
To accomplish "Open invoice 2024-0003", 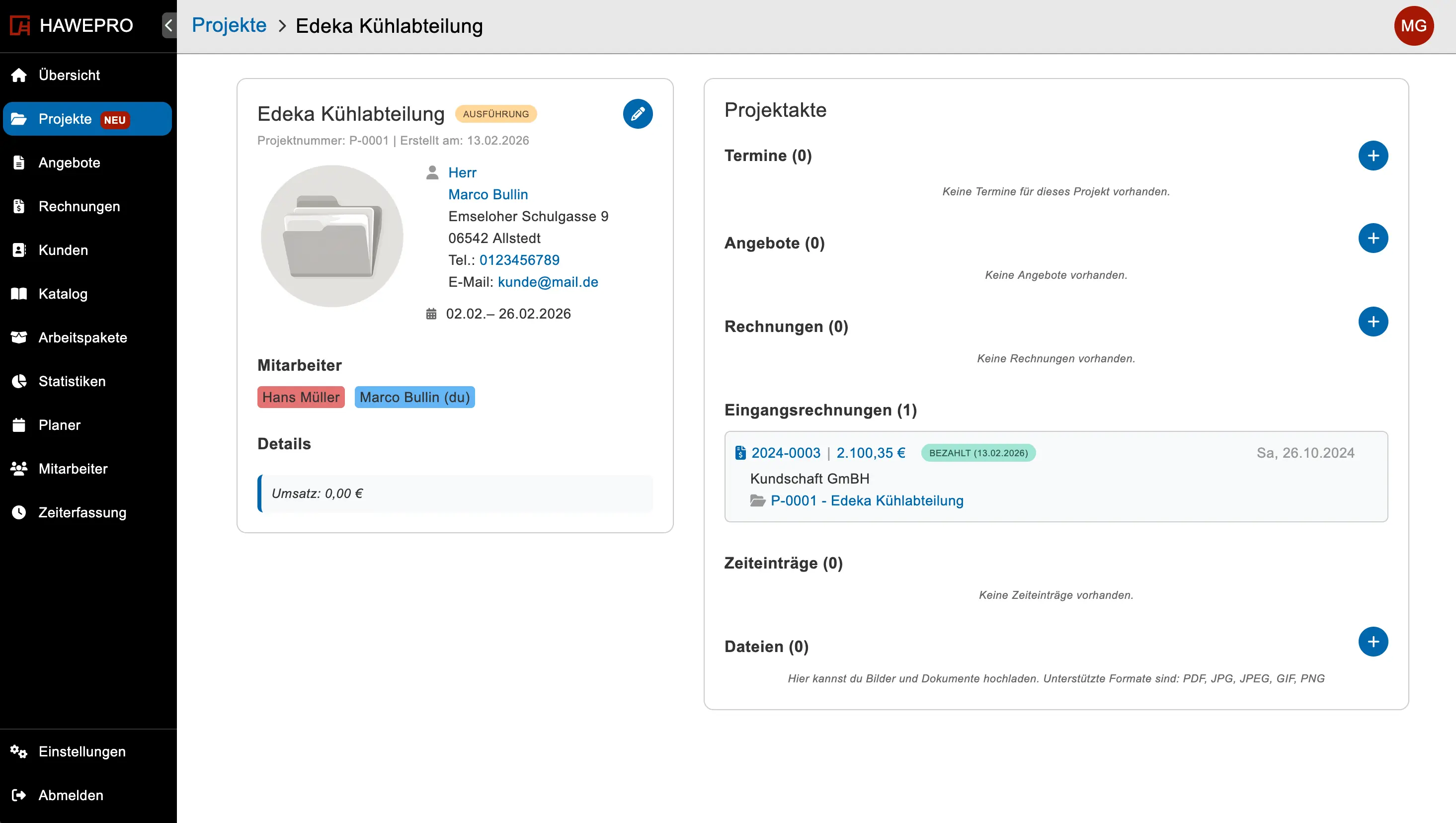I will 786,453.
